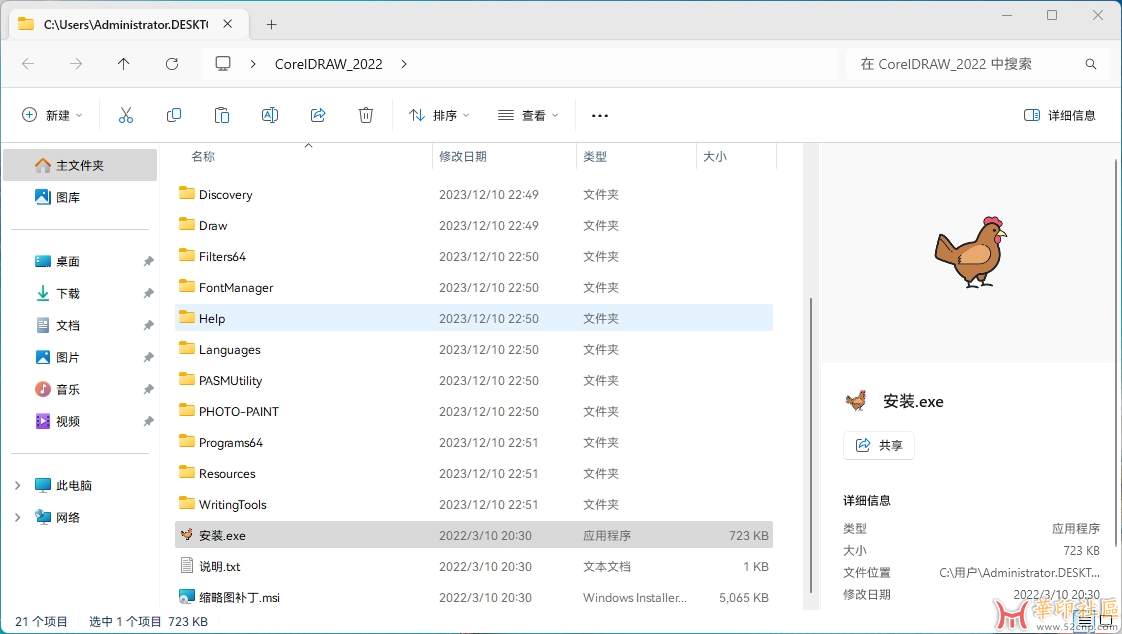The width and height of the screenshot is (1122, 634).
Task: Add a new tab with plus
Action: pos(271,24)
